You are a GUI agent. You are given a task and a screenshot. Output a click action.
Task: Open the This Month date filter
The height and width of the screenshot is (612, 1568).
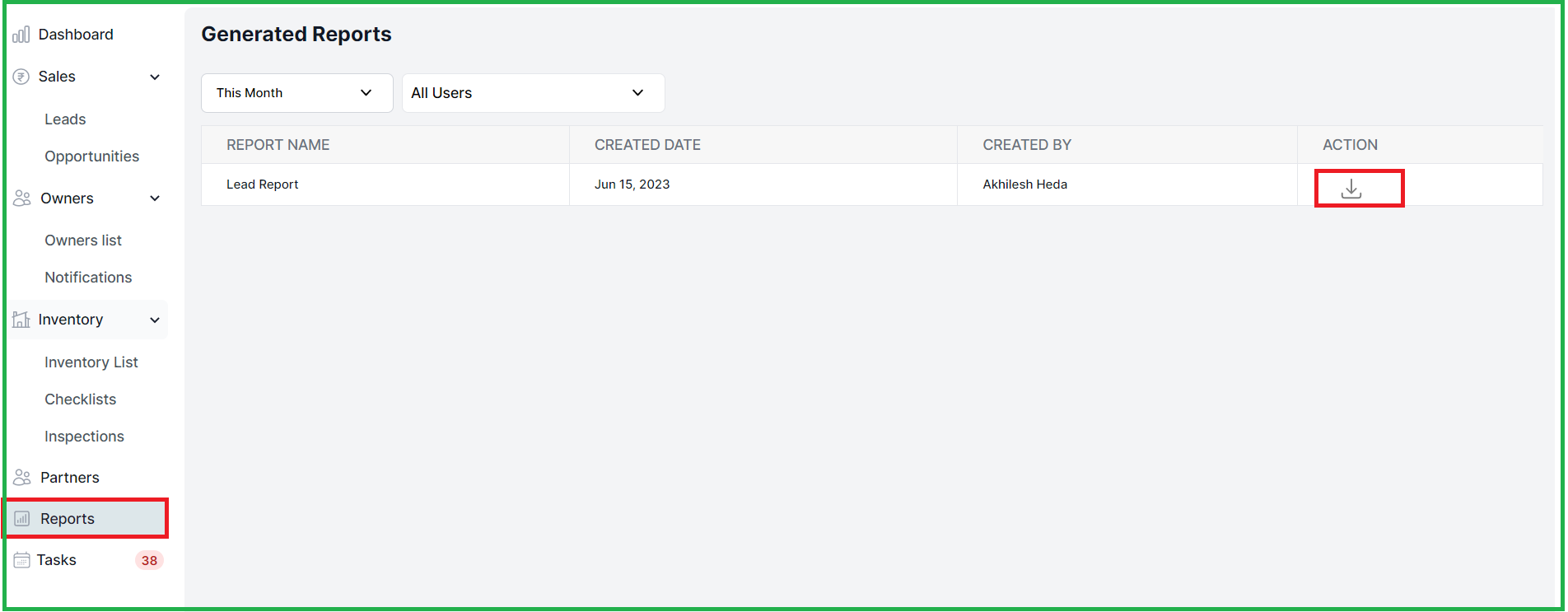click(297, 93)
